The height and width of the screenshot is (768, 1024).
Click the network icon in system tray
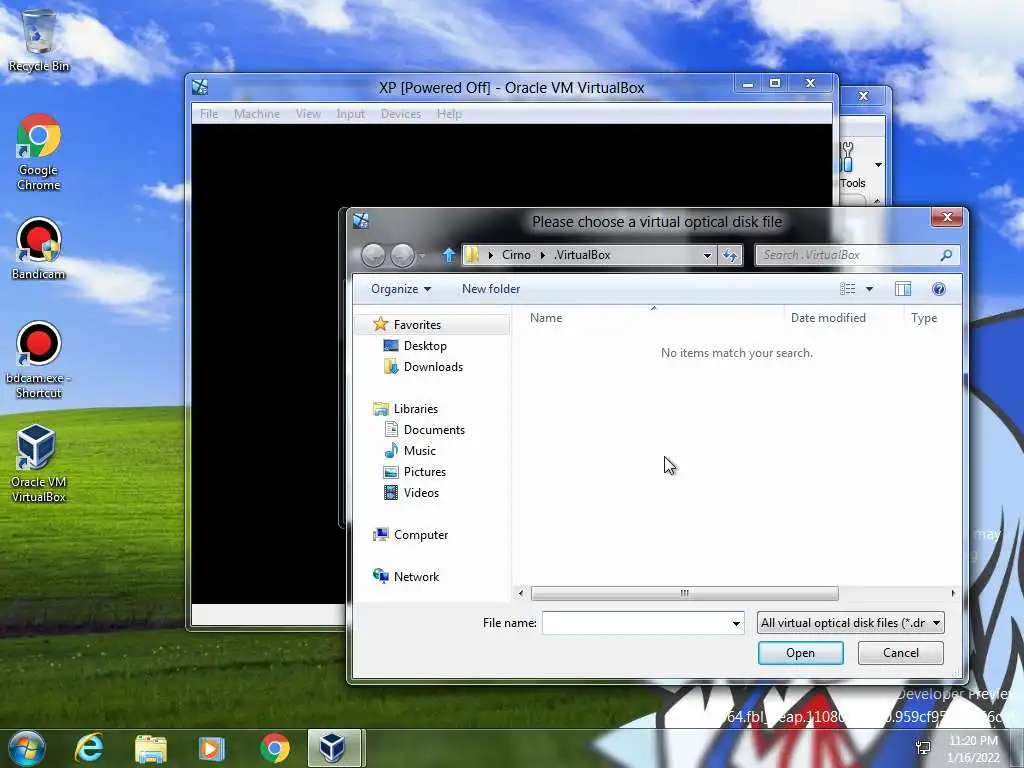click(923, 748)
